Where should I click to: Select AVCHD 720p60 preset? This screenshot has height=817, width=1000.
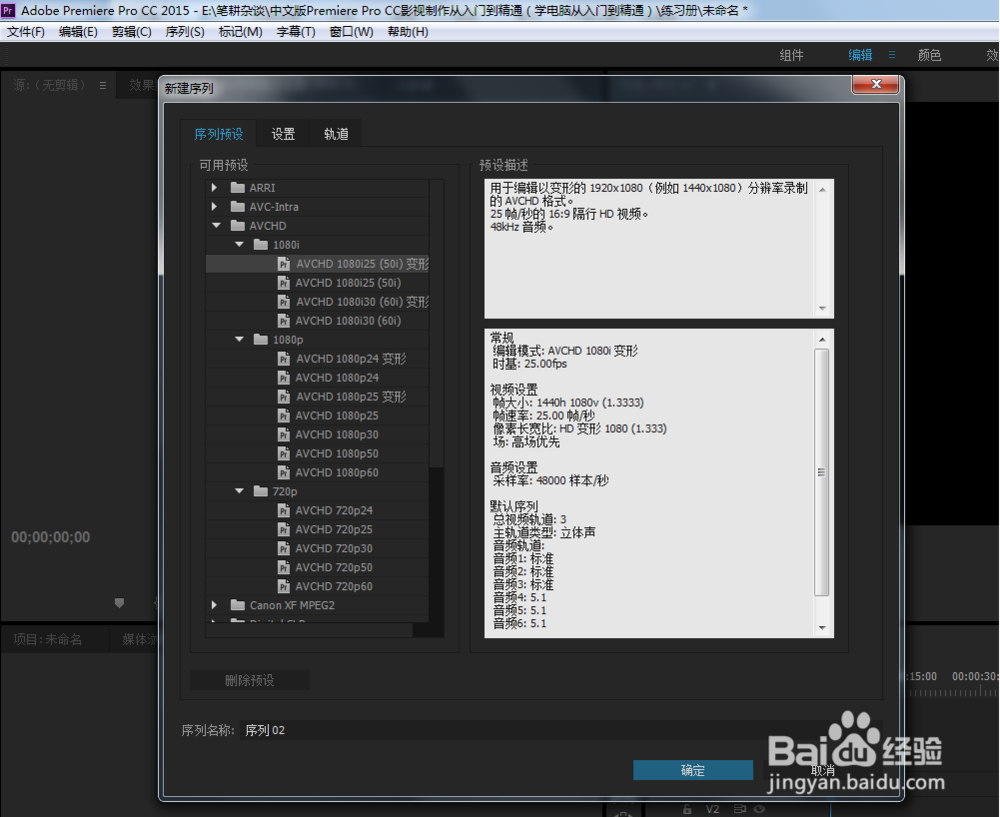click(x=317, y=586)
